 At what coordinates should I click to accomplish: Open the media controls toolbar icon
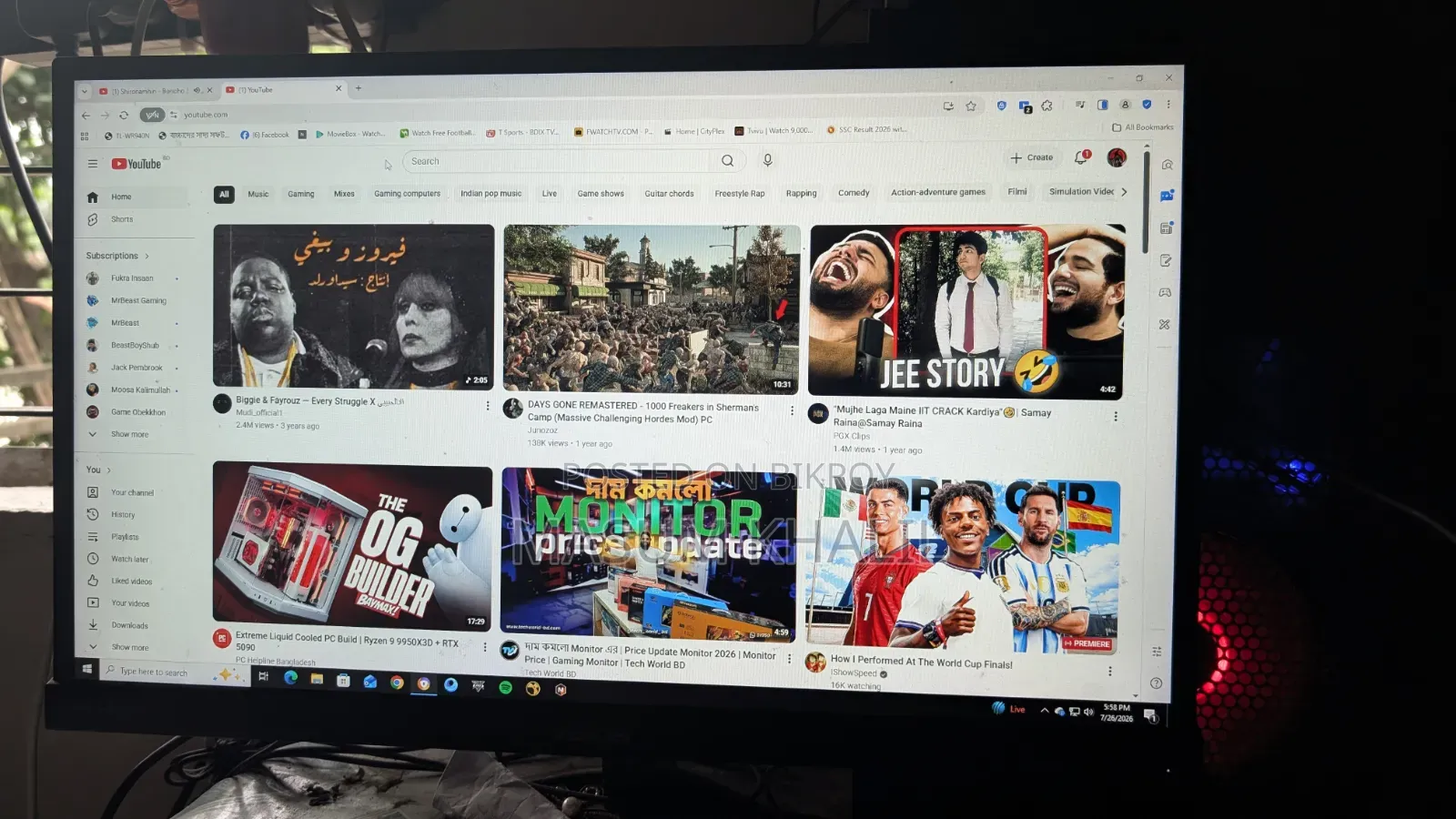click(1080, 105)
